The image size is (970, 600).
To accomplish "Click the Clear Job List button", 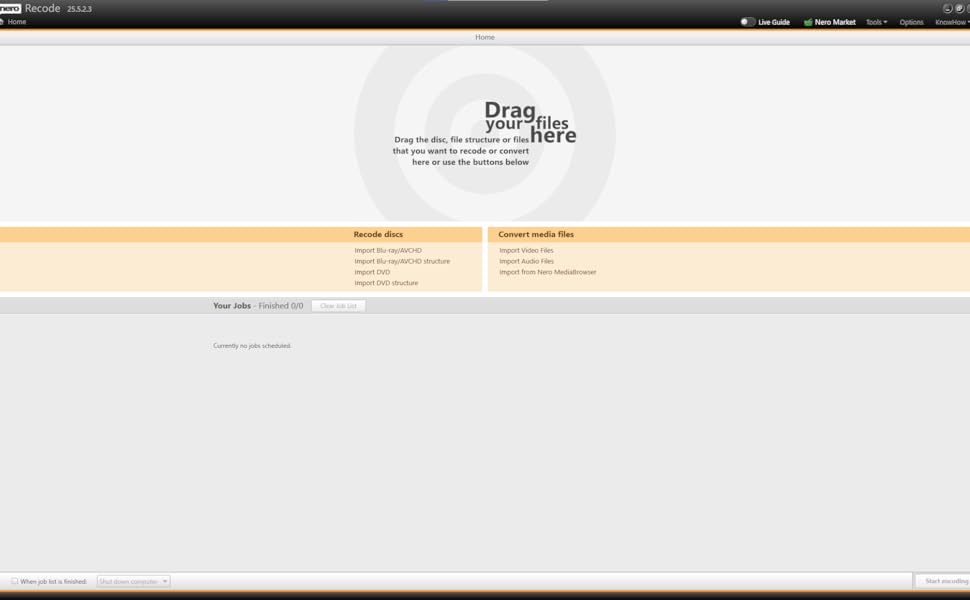I will (337, 305).
